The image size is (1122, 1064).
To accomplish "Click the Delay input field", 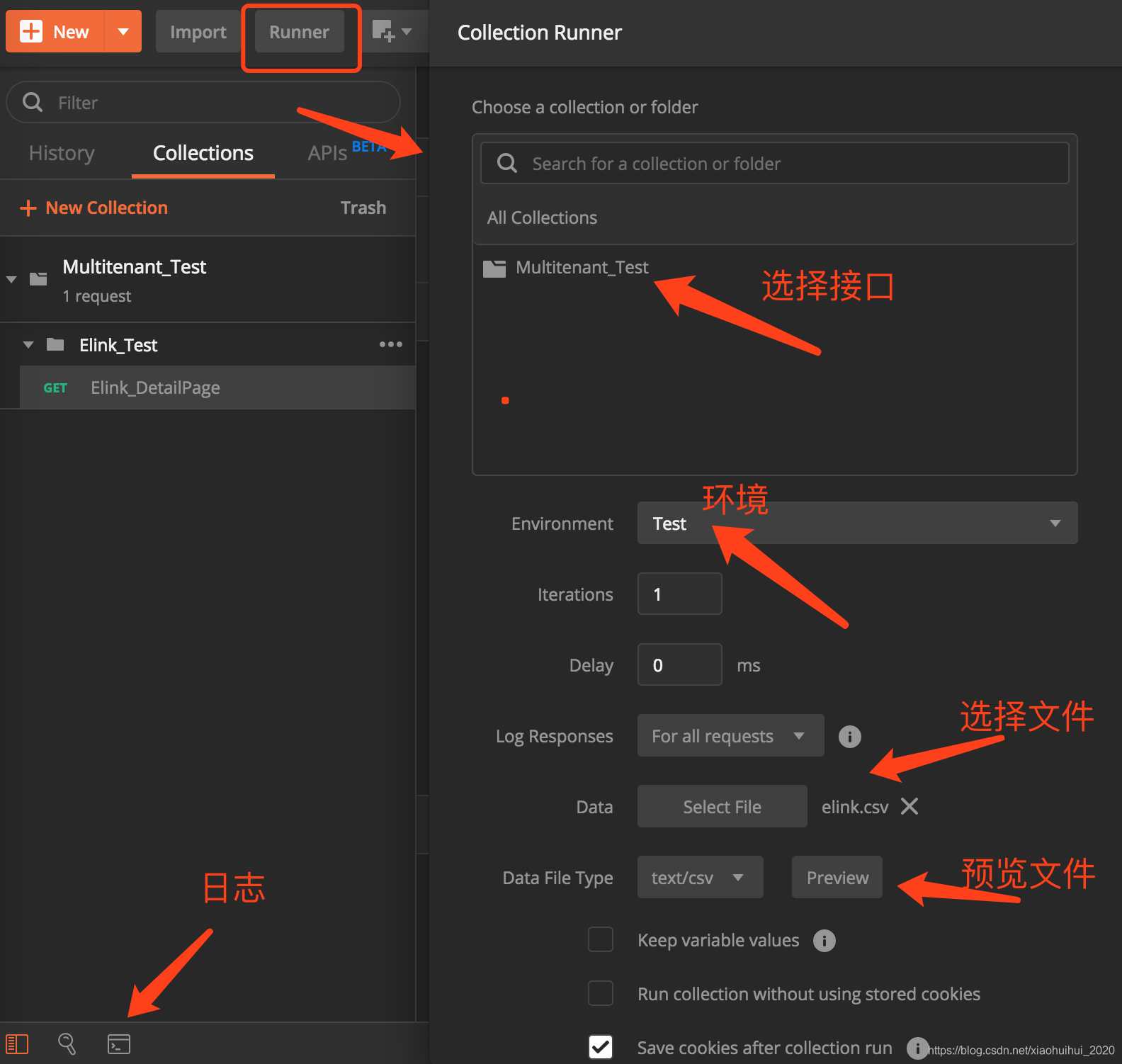I will (x=679, y=664).
